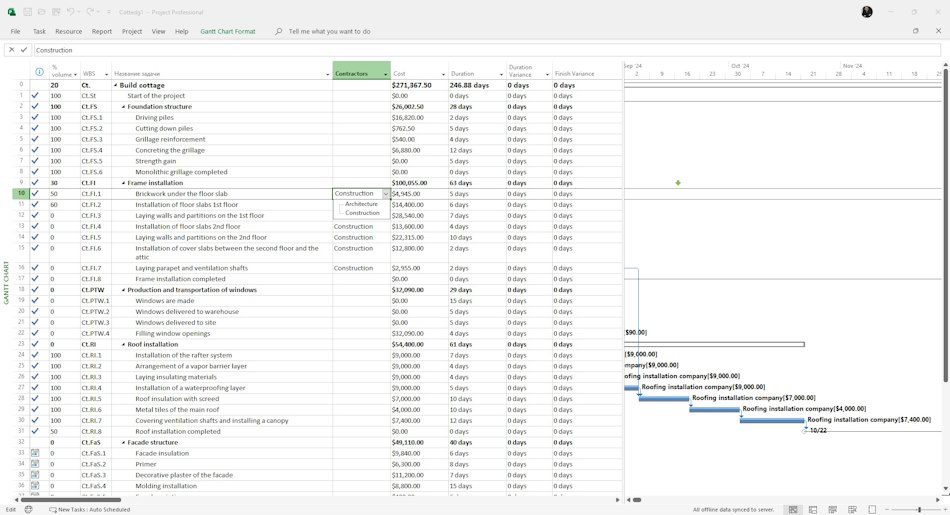The width and height of the screenshot is (950, 515).
Task: Open the Contractors column filter dropdown
Action: (385, 74)
